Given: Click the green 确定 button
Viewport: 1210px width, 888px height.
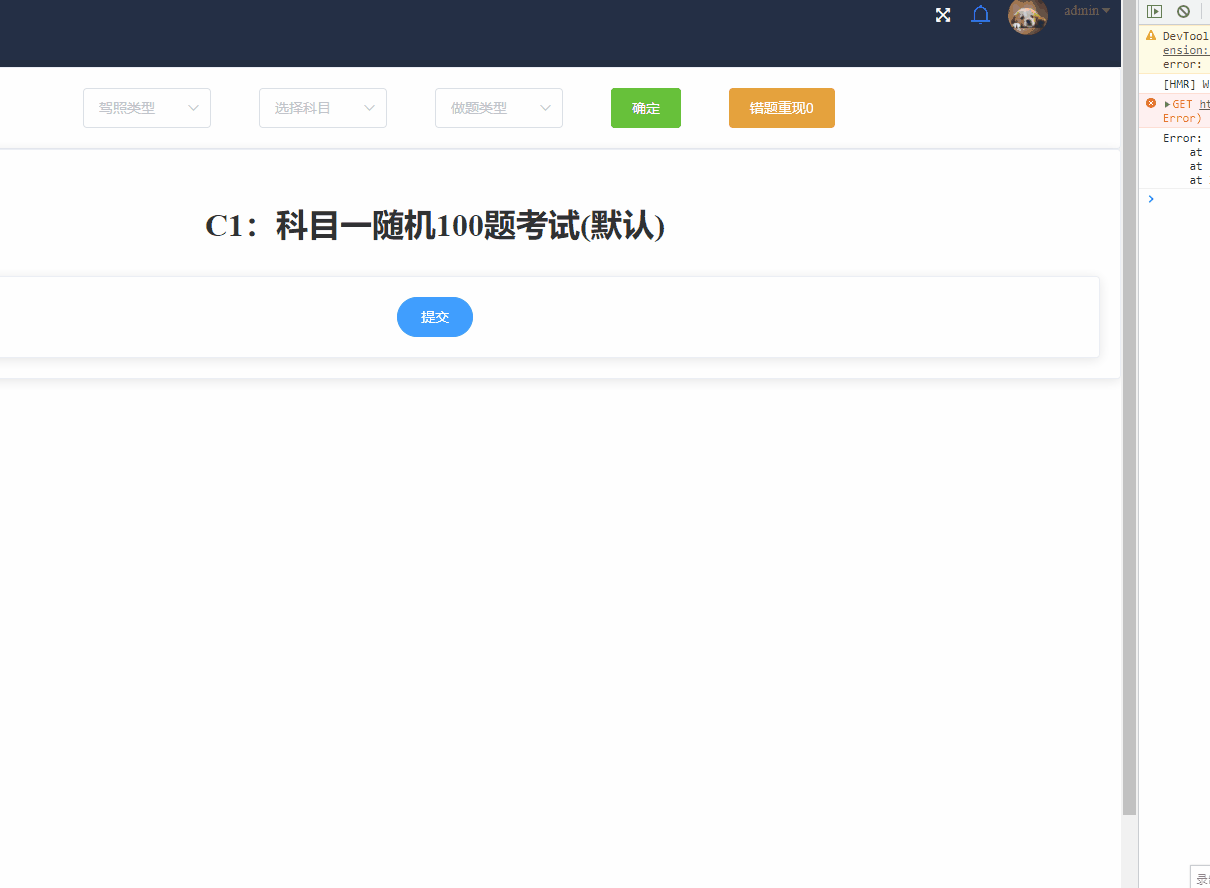Looking at the screenshot, I should pos(645,107).
